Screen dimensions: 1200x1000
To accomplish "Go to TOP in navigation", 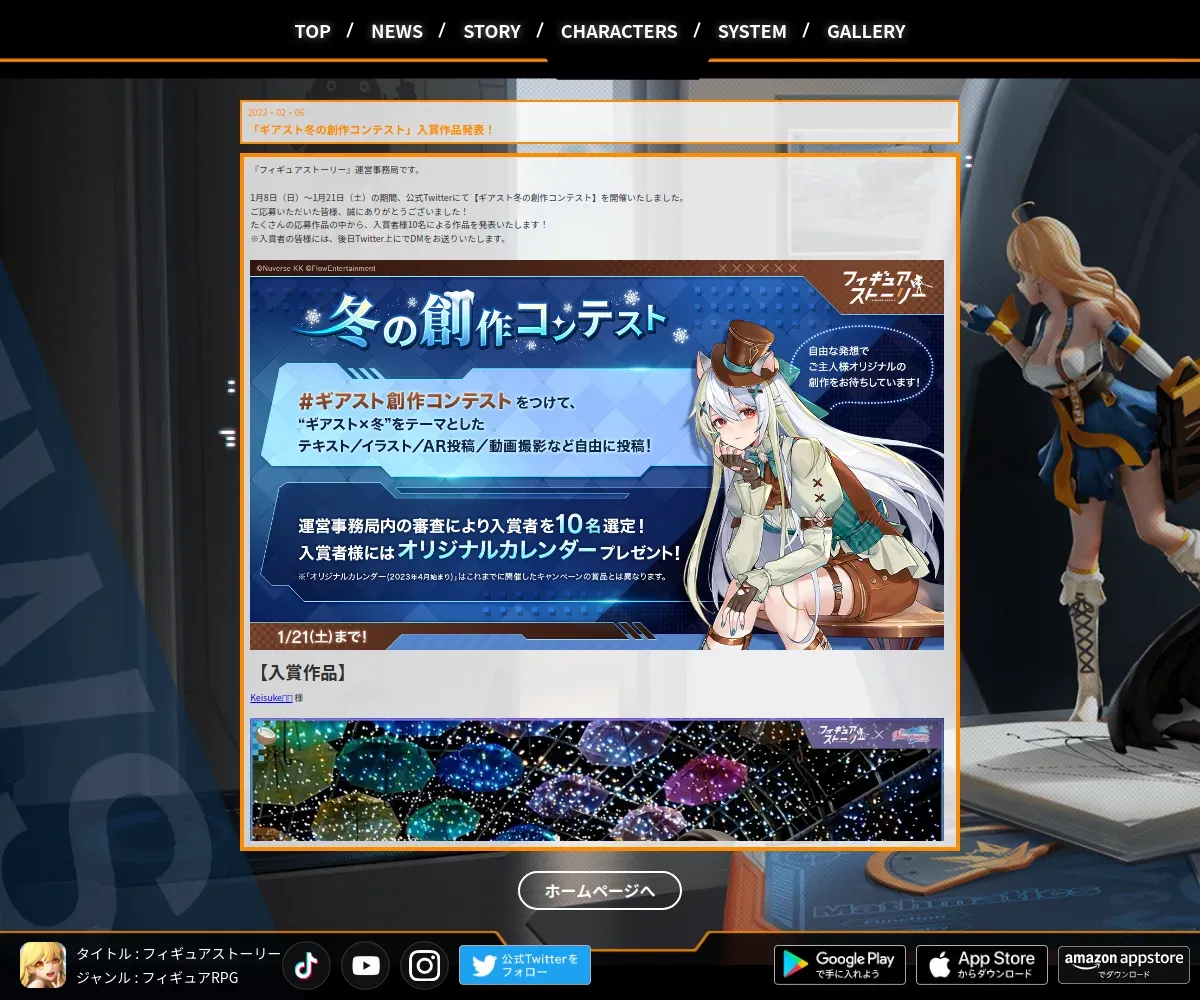I will point(312,31).
